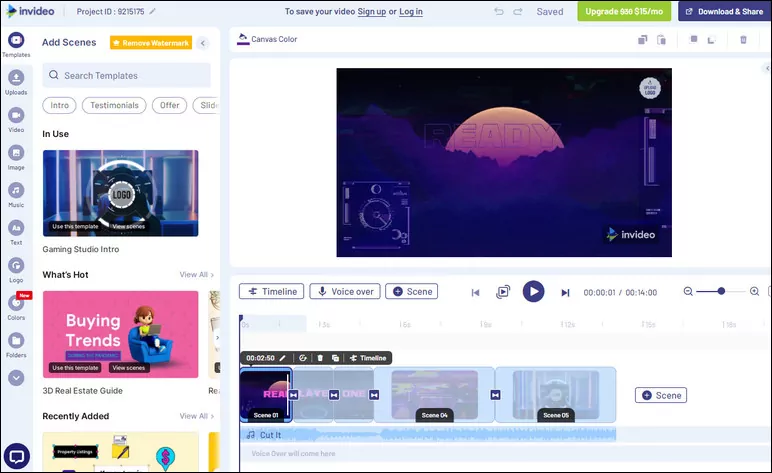This screenshot has height=473, width=772.
Task: Select Scene 05 thumbnail
Action: [x=556, y=395]
